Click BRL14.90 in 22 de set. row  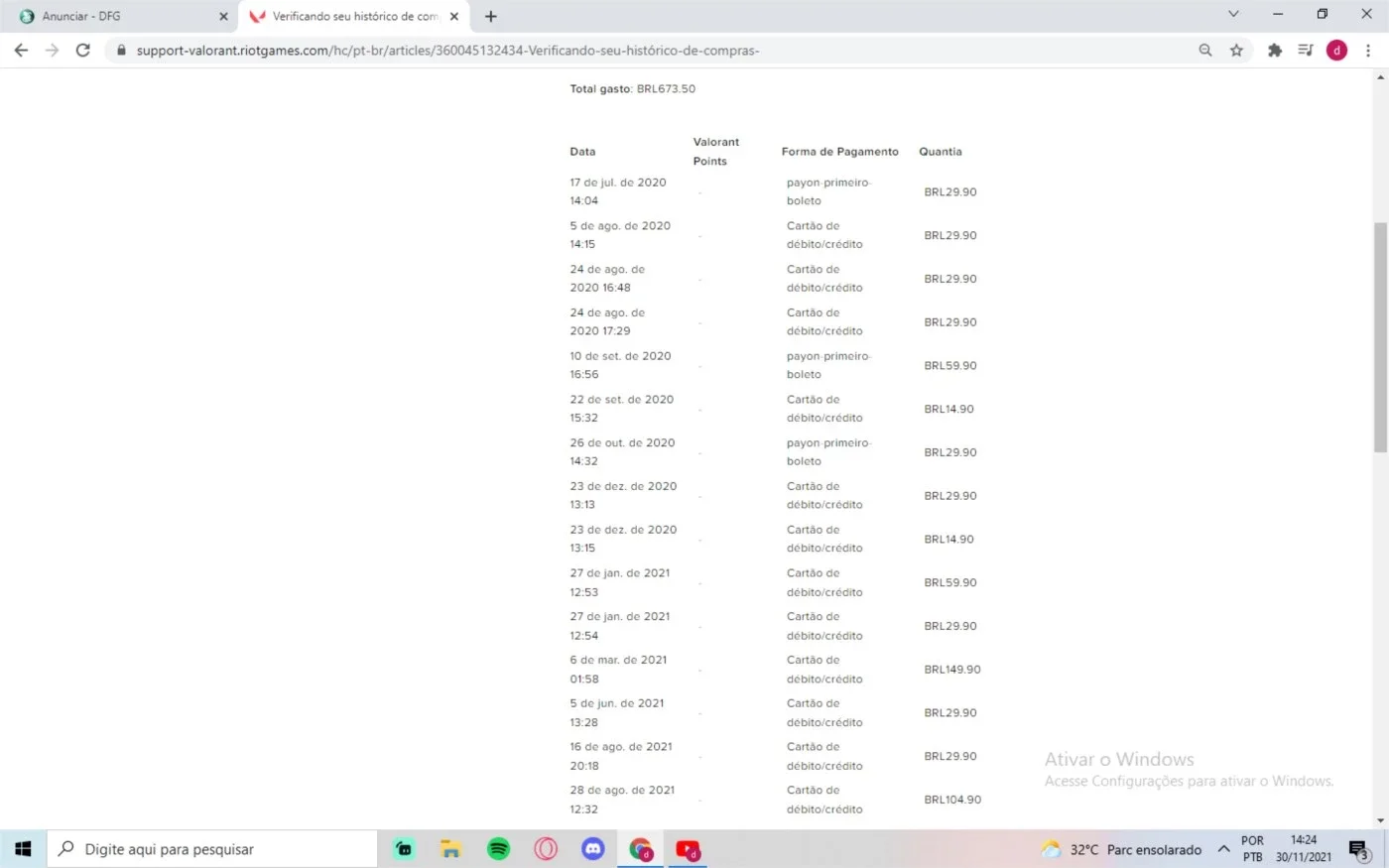(948, 409)
